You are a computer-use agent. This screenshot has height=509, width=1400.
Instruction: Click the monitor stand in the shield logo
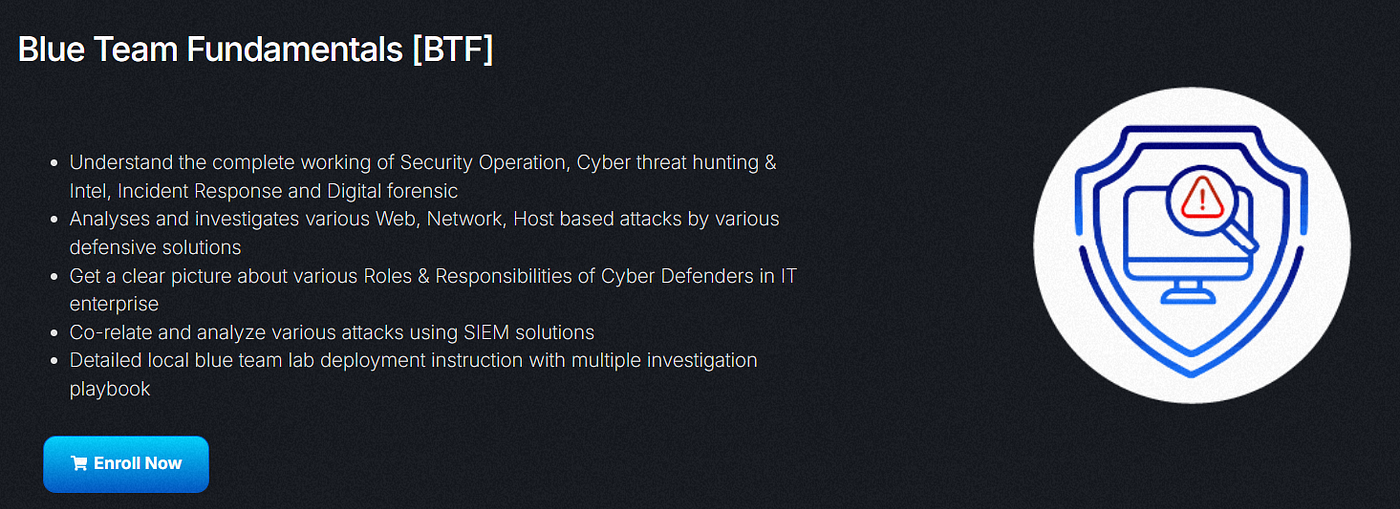point(1189,292)
